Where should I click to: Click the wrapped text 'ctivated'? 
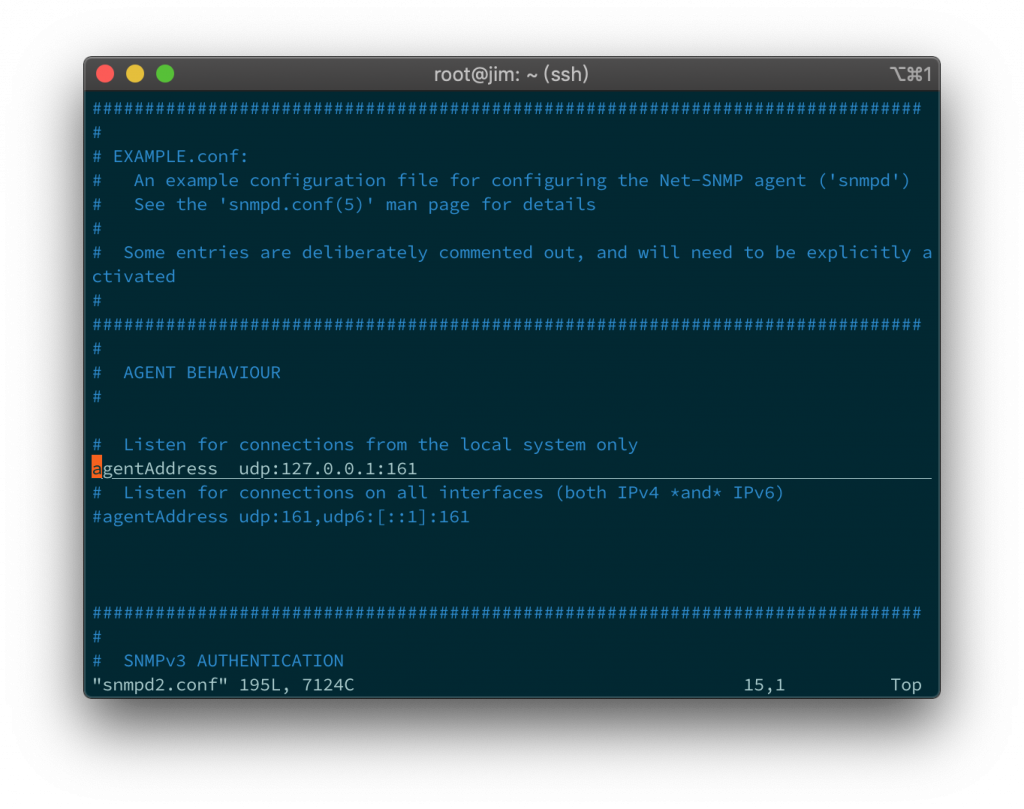click(133, 277)
